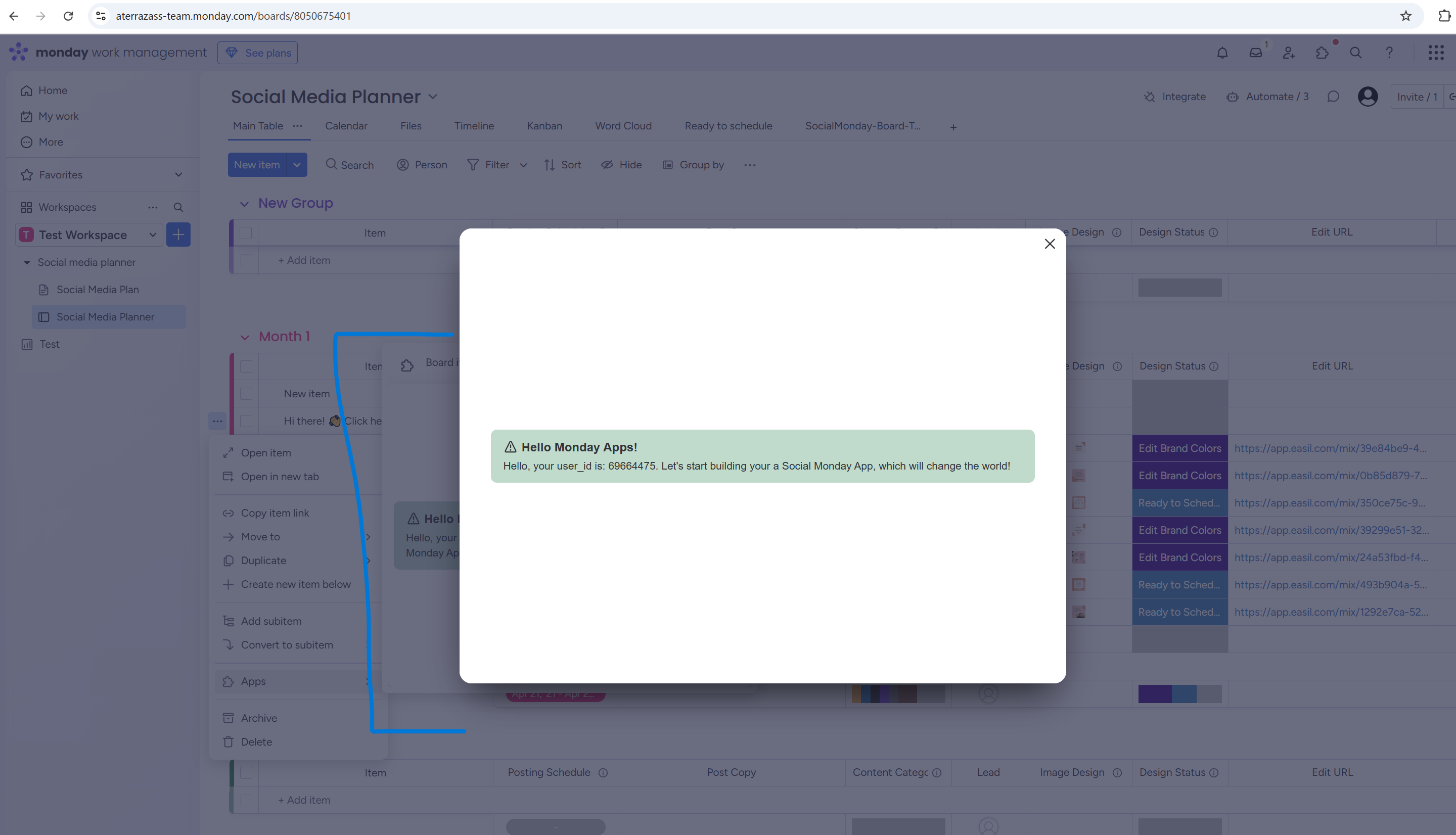Viewport: 1456px width, 835px height.
Task: Collapse the Month 1 group
Action: [244, 337]
